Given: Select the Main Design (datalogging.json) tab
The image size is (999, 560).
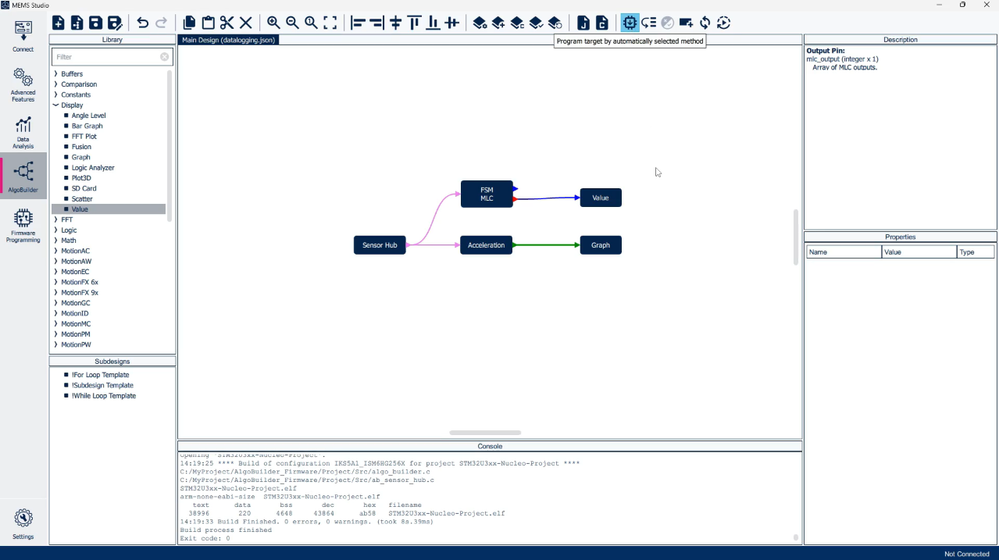Looking at the screenshot, I should click(x=228, y=39).
